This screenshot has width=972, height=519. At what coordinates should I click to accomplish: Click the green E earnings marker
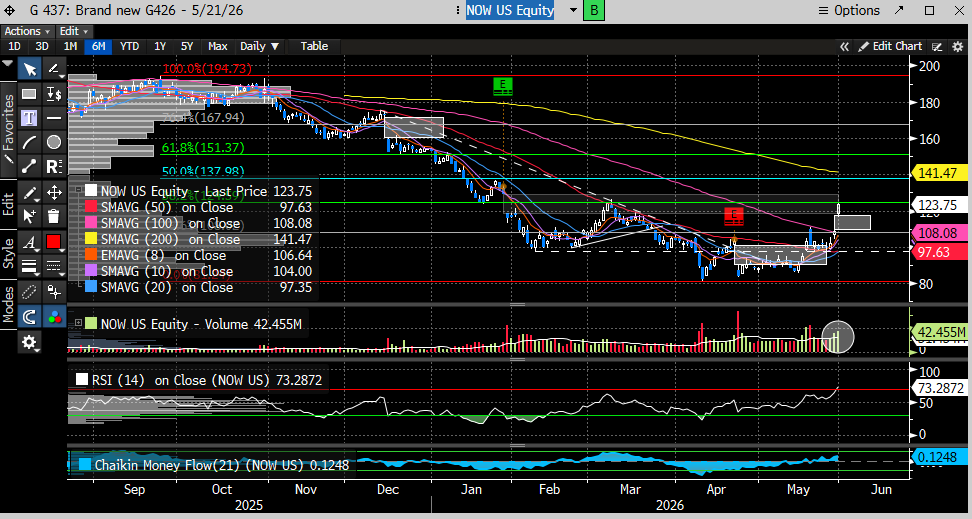click(503, 86)
